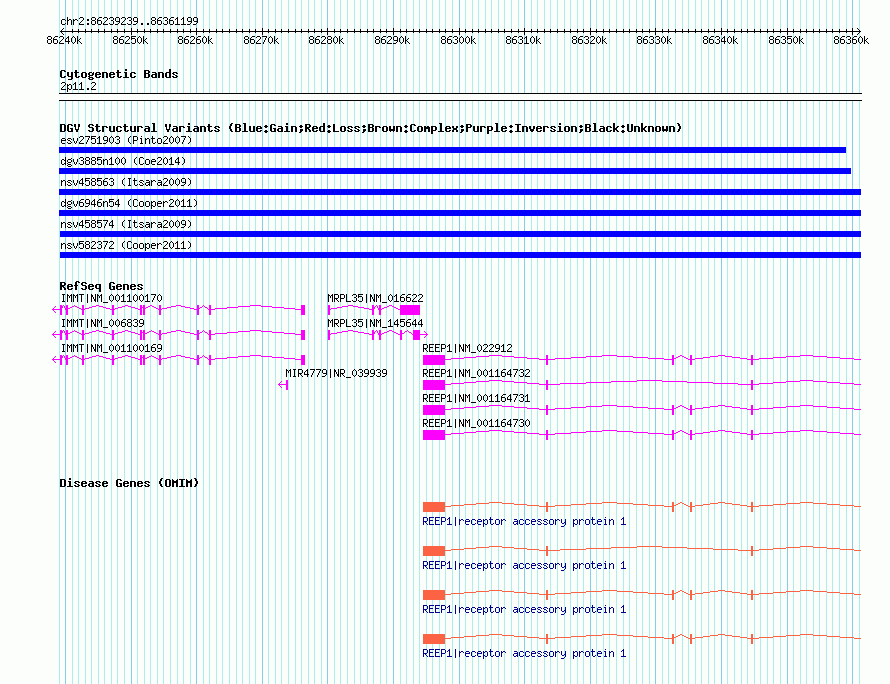
Task: Click the REEP1|NM_001164731 transcript label
Action: (476, 398)
